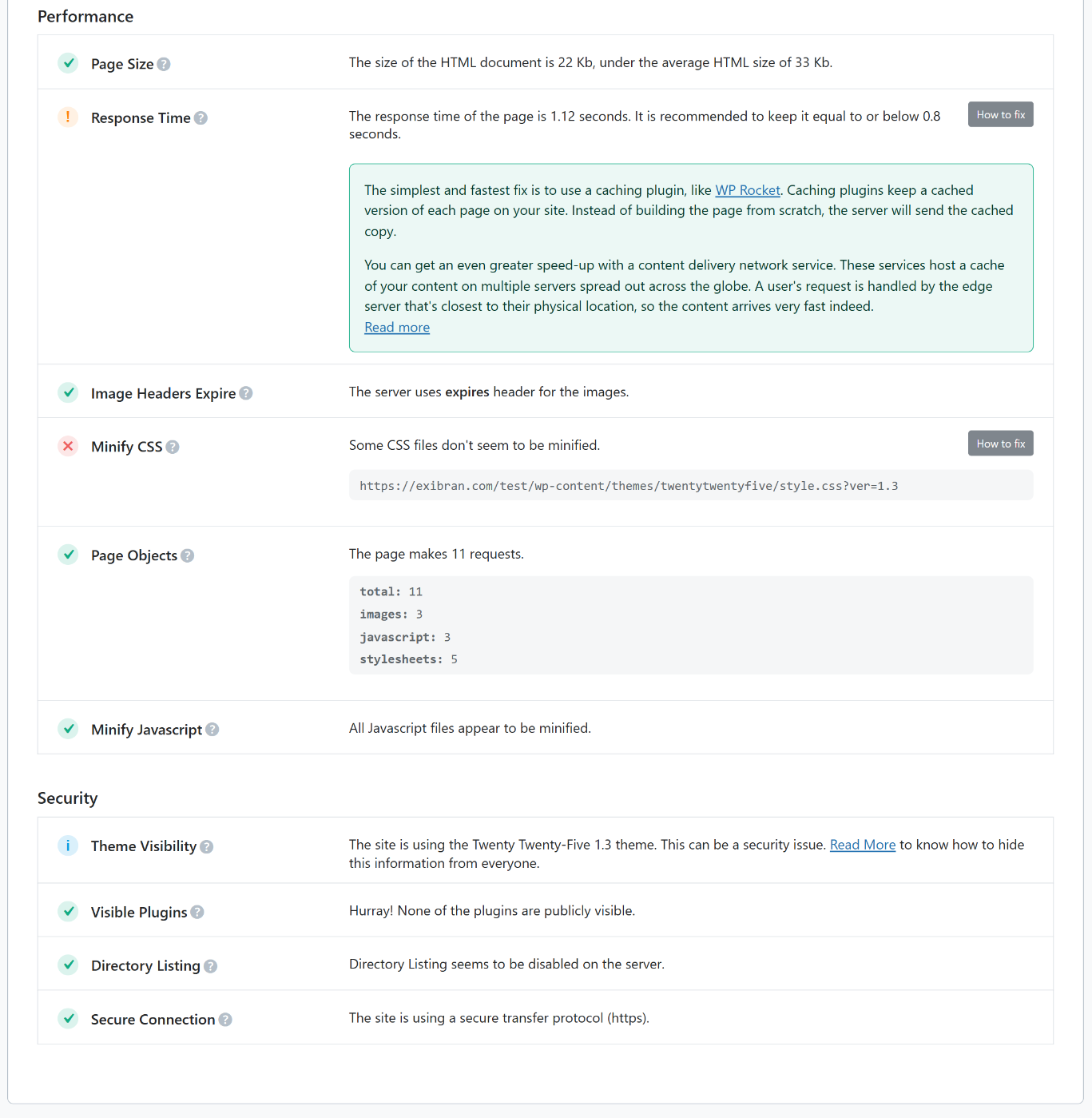Click How to fix for Minify CSS

tap(1000, 443)
